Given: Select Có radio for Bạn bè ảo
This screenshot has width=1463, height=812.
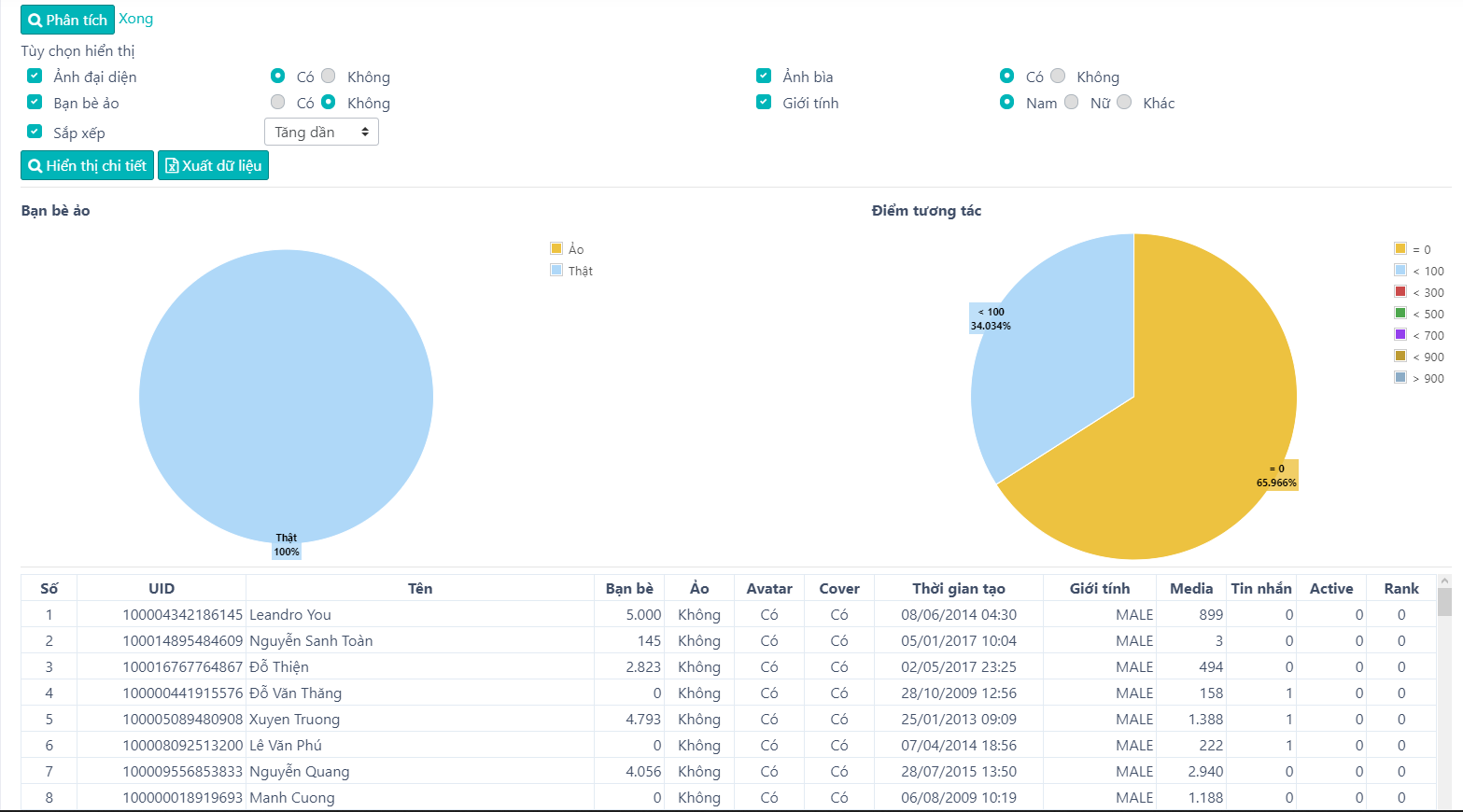Looking at the screenshot, I should [278, 102].
